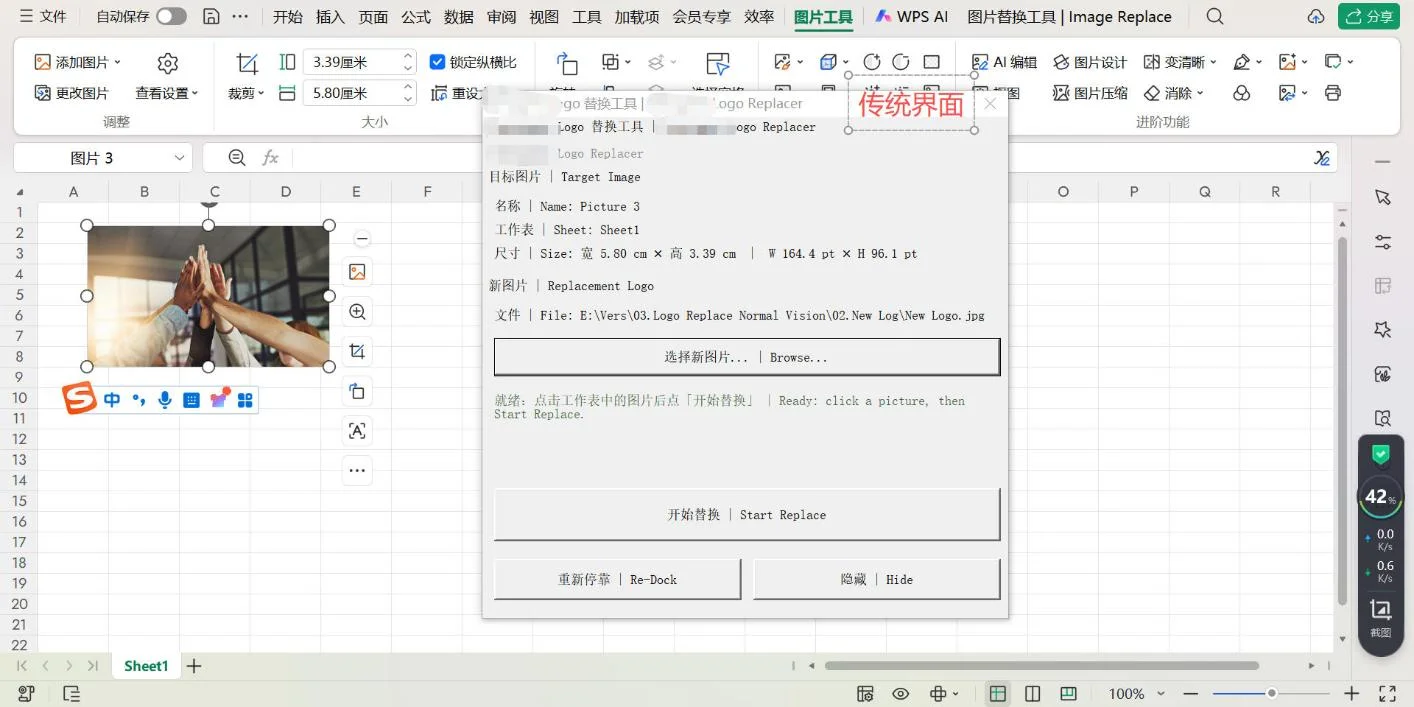Click the Sogou input method logo

80,400
